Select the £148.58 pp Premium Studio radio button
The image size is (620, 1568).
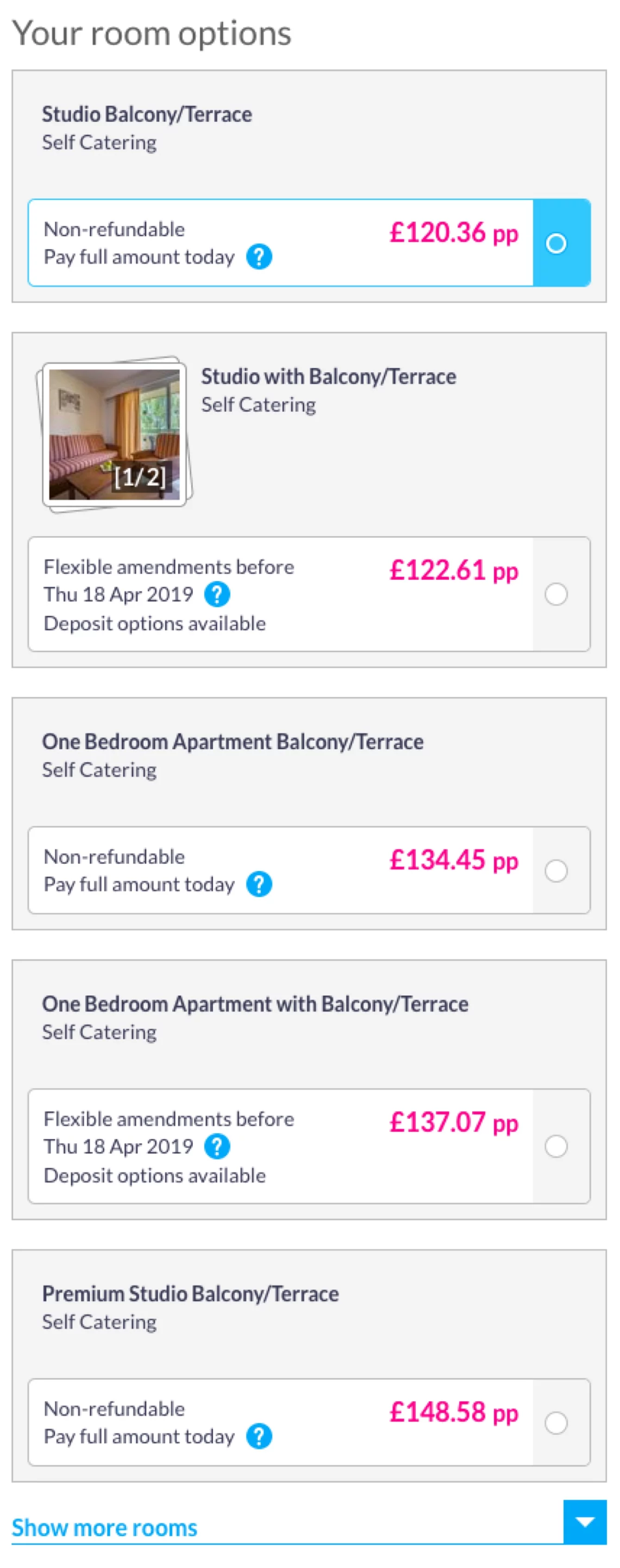click(556, 1423)
